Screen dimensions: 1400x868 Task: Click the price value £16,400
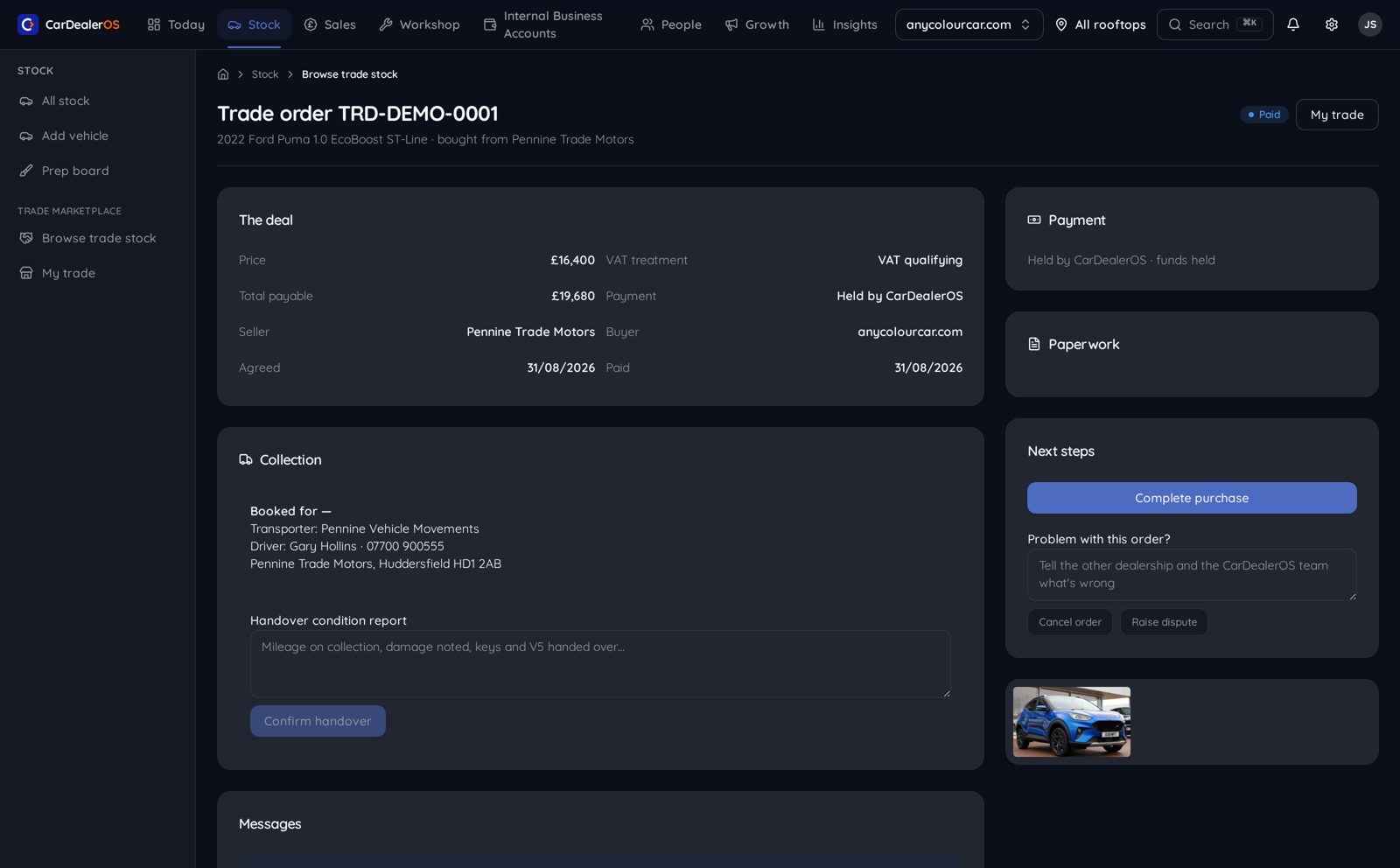(572, 261)
